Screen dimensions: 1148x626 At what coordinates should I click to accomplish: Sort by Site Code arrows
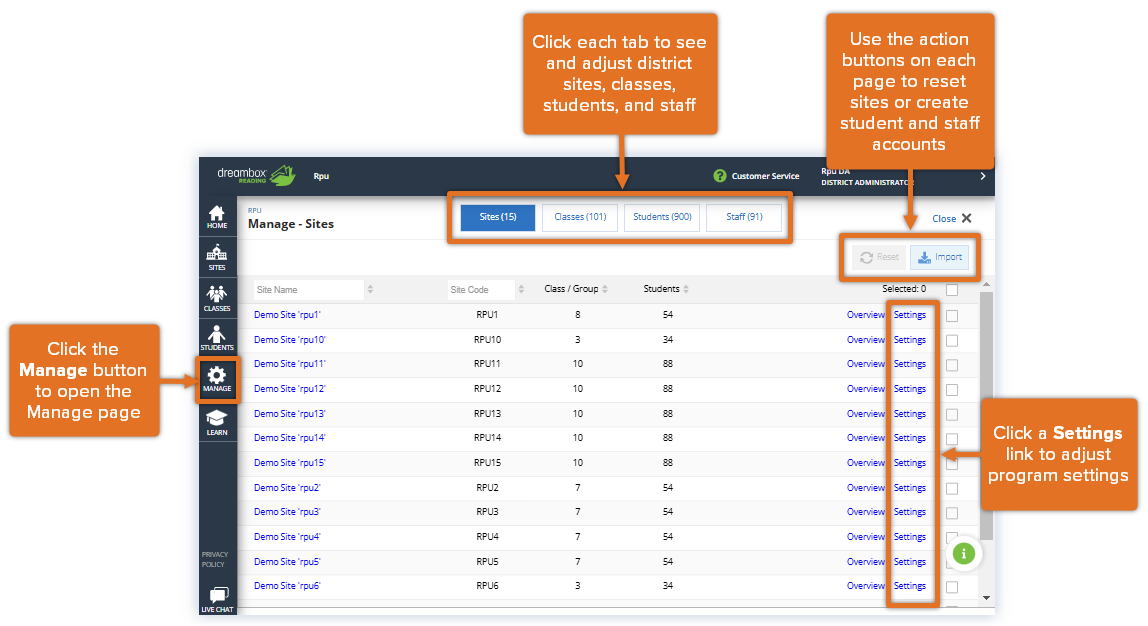click(521, 289)
